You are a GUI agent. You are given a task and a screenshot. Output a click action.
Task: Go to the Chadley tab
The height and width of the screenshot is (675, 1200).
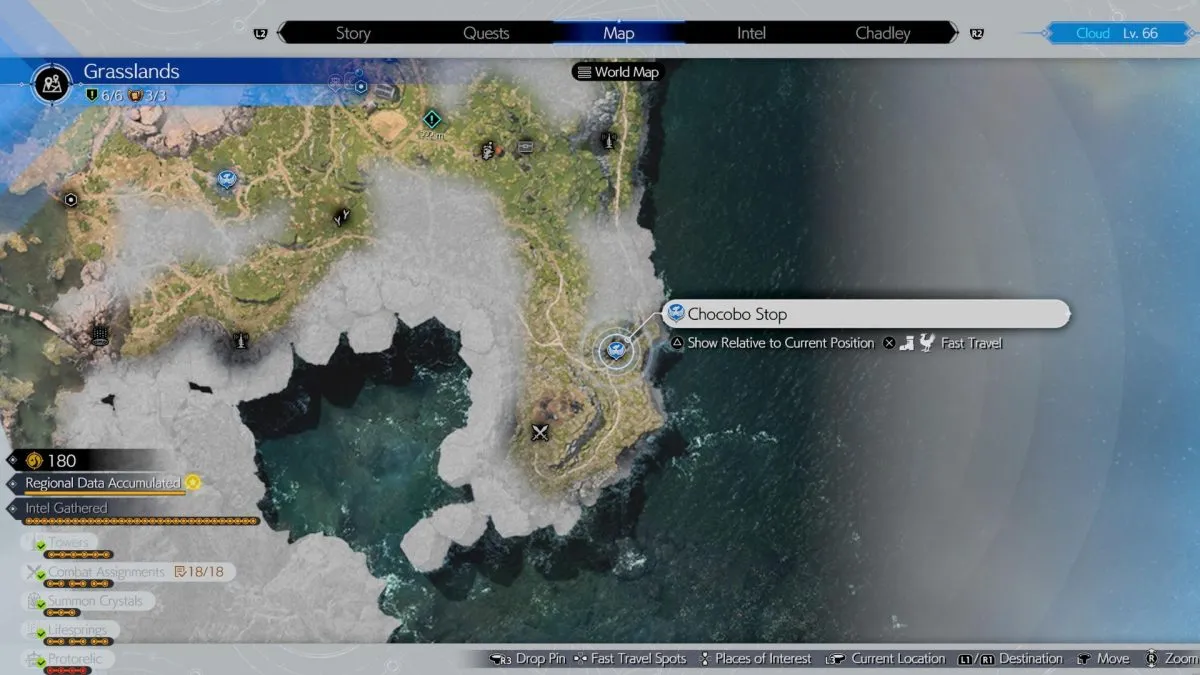pos(883,33)
